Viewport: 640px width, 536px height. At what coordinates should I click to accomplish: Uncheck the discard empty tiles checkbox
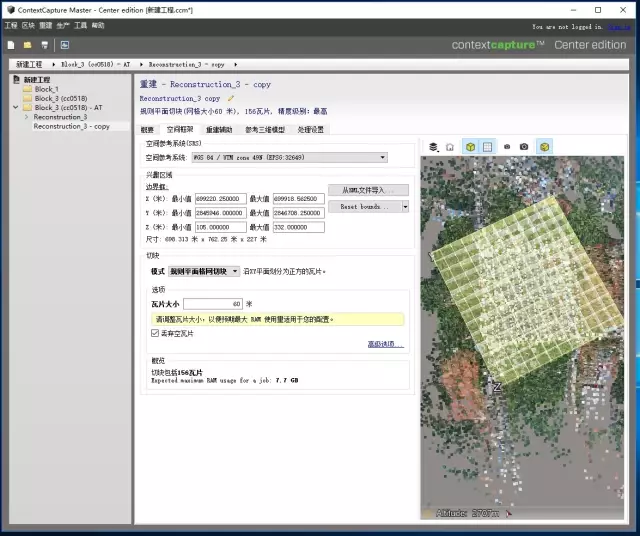pos(155,333)
